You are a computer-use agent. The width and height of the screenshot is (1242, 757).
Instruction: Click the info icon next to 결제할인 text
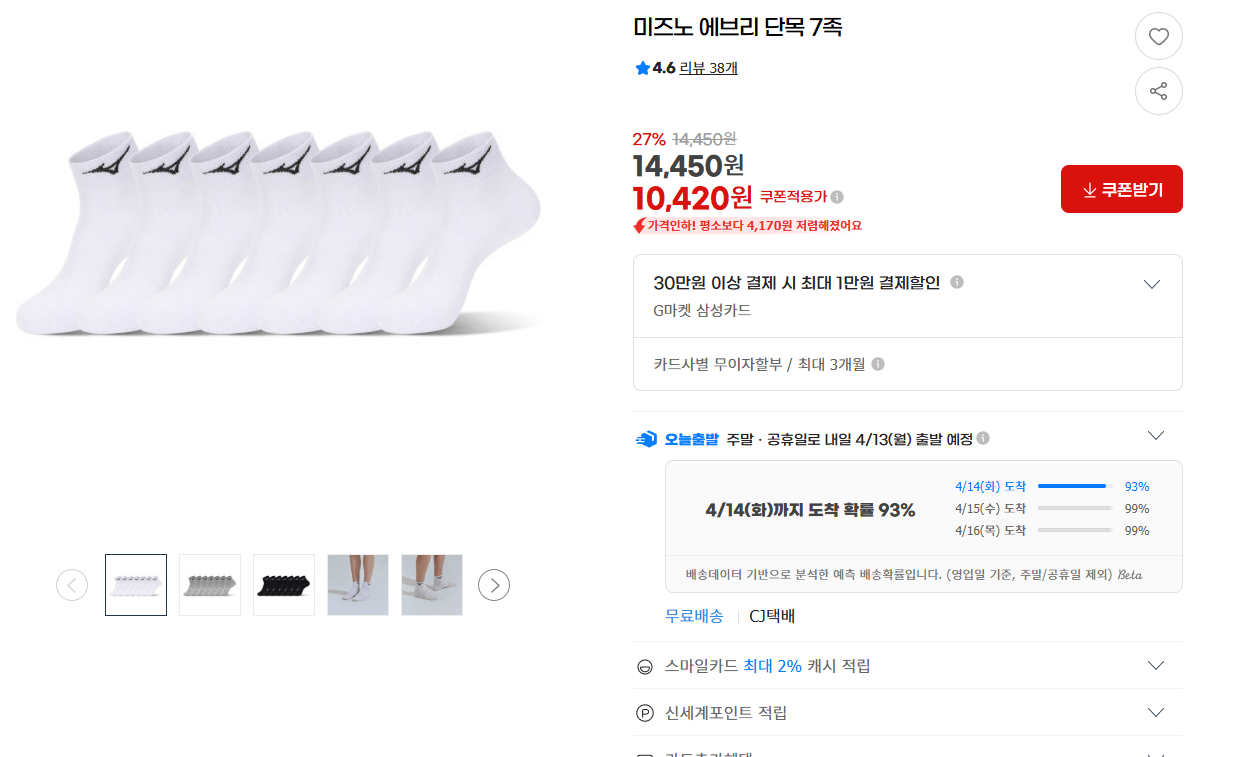click(x=957, y=282)
